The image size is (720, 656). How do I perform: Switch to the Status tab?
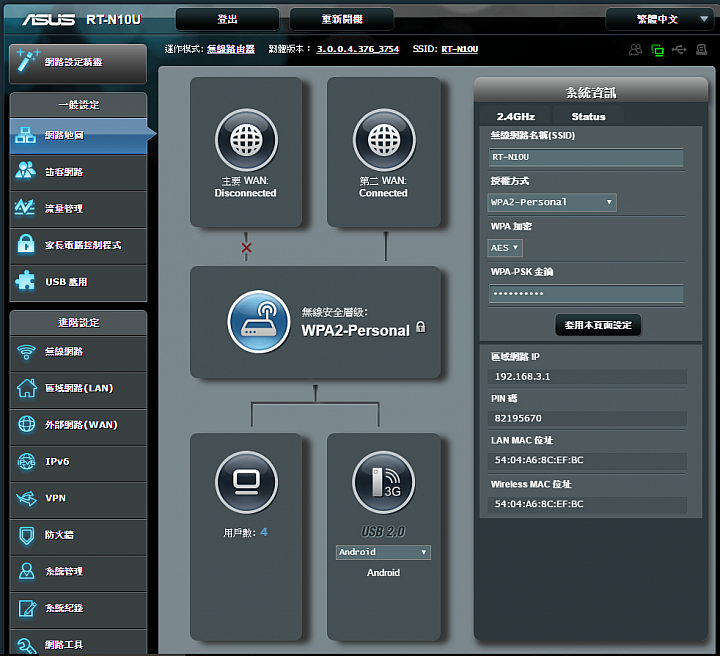588,117
